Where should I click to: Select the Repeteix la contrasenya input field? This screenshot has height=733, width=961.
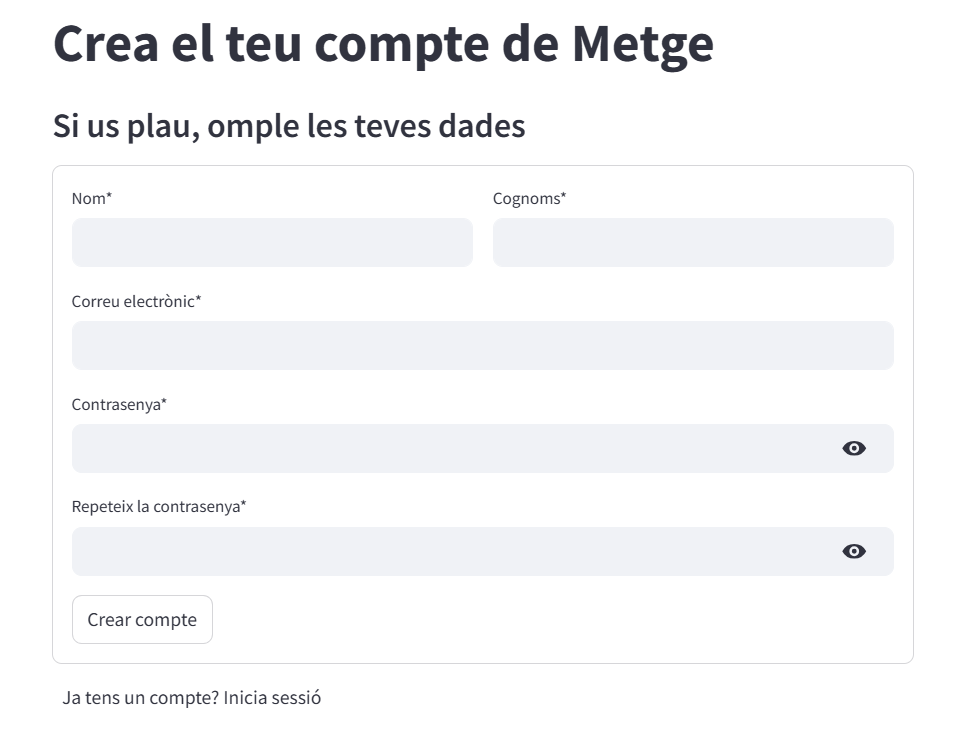(x=450, y=552)
